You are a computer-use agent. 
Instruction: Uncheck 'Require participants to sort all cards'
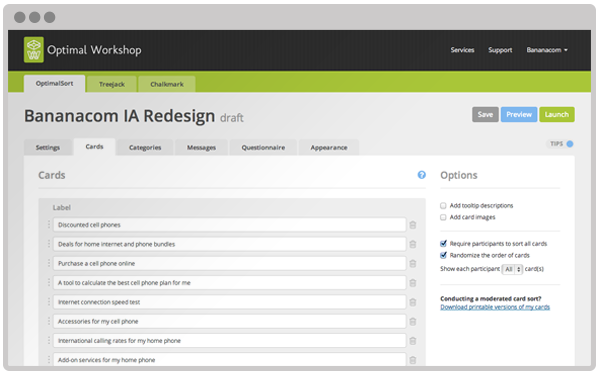point(443,243)
